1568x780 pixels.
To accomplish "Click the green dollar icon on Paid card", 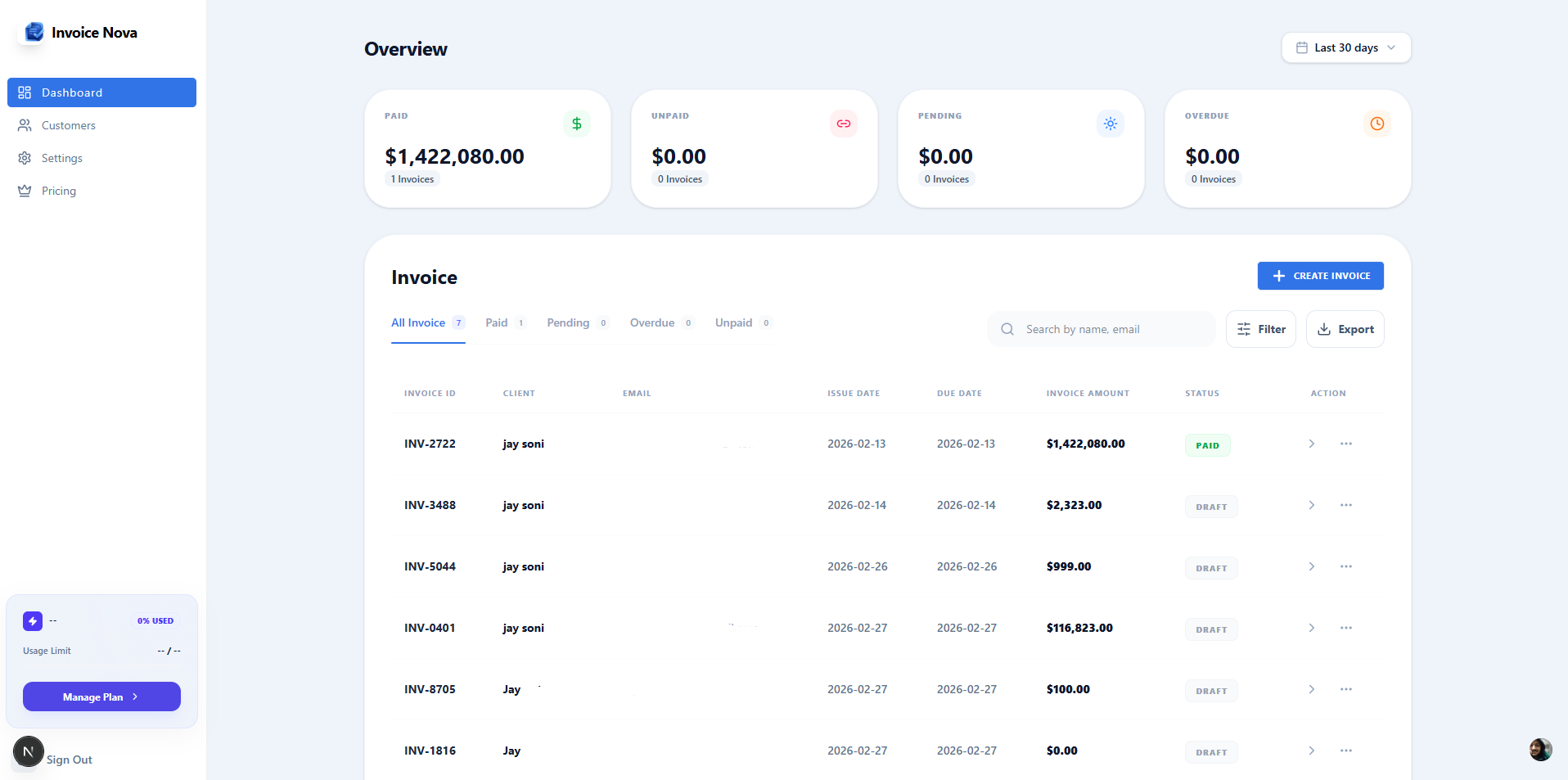I will (x=577, y=124).
